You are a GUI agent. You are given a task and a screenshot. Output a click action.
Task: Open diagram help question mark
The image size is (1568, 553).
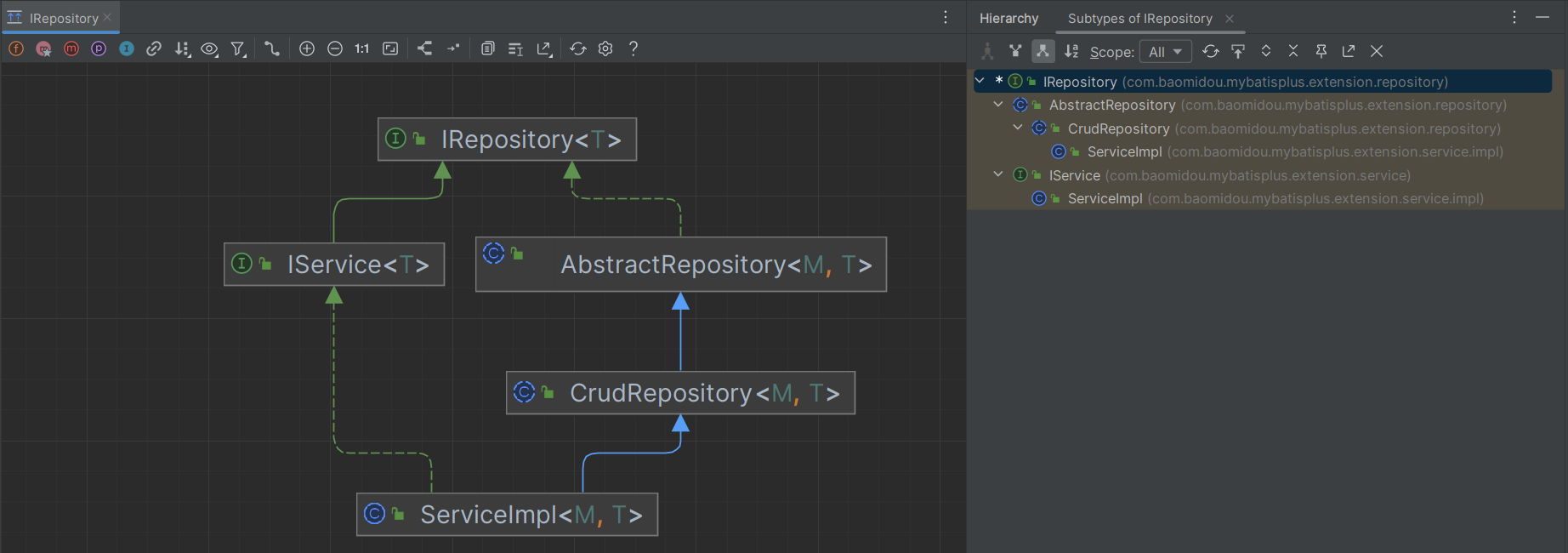(x=633, y=48)
